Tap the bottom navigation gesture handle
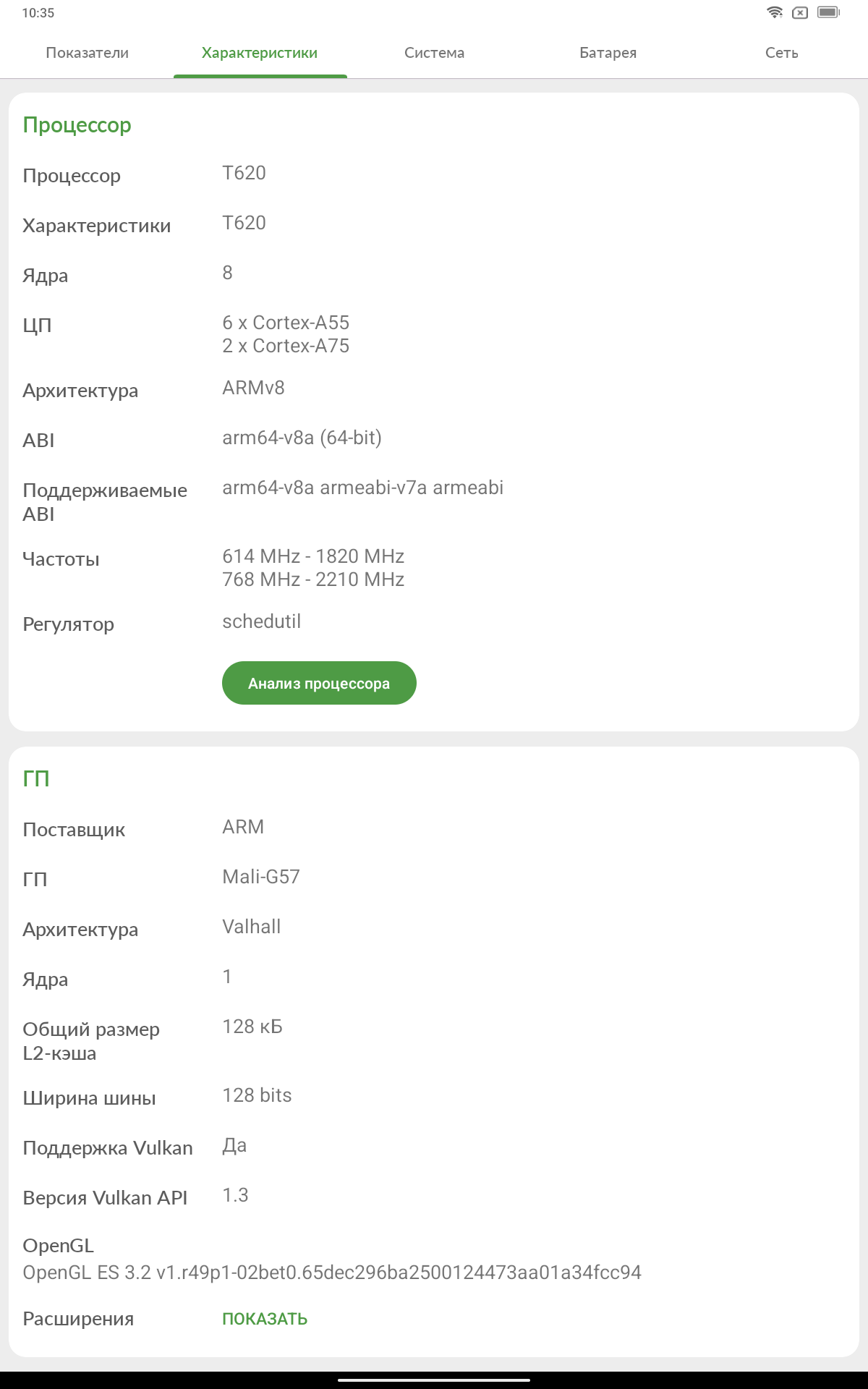The width and height of the screenshot is (868, 1389). coord(434,1380)
